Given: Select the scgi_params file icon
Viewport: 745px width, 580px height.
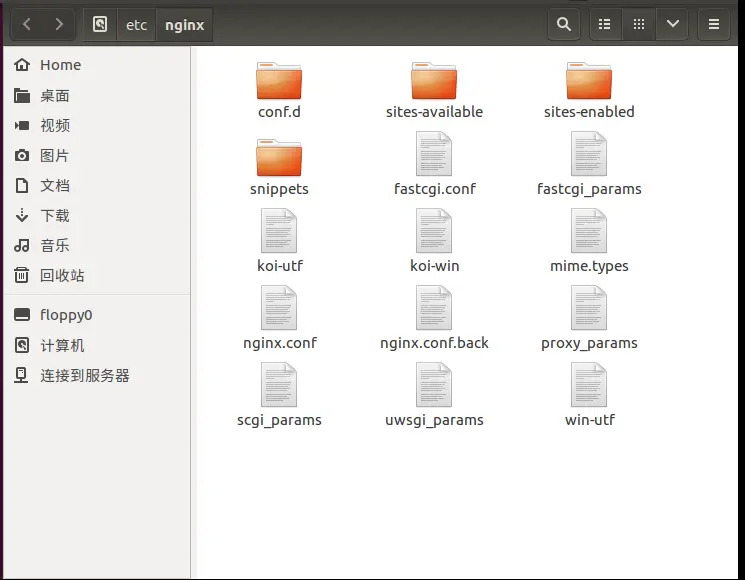Looking at the screenshot, I should click(x=279, y=385).
